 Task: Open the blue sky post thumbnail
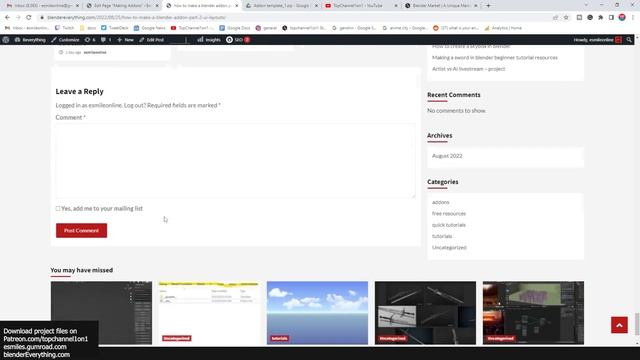(317, 313)
